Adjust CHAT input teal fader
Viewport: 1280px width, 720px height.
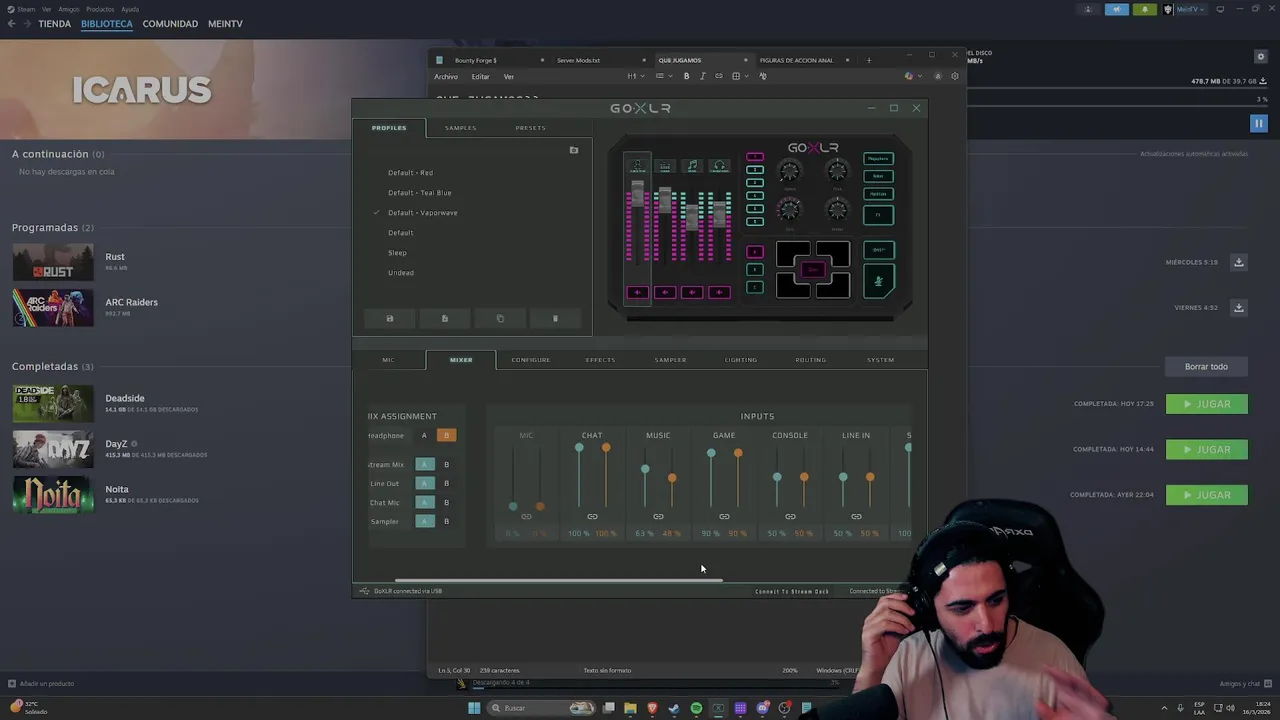click(579, 447)
